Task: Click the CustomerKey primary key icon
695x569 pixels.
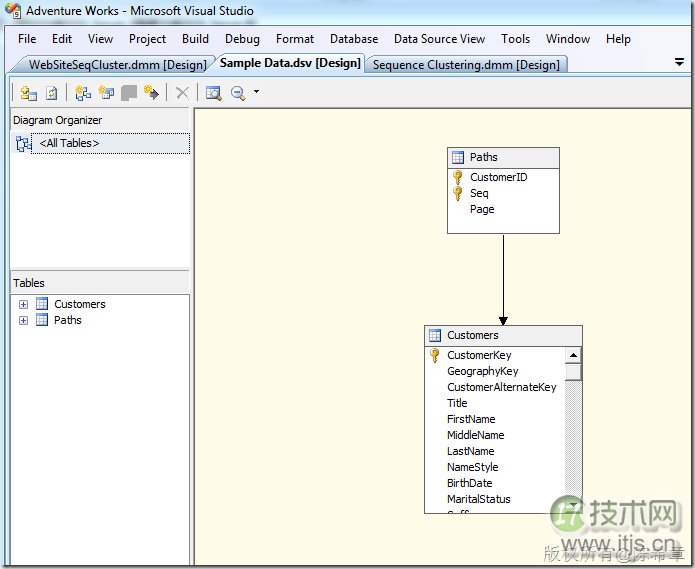Action: [x=435, y=355]
